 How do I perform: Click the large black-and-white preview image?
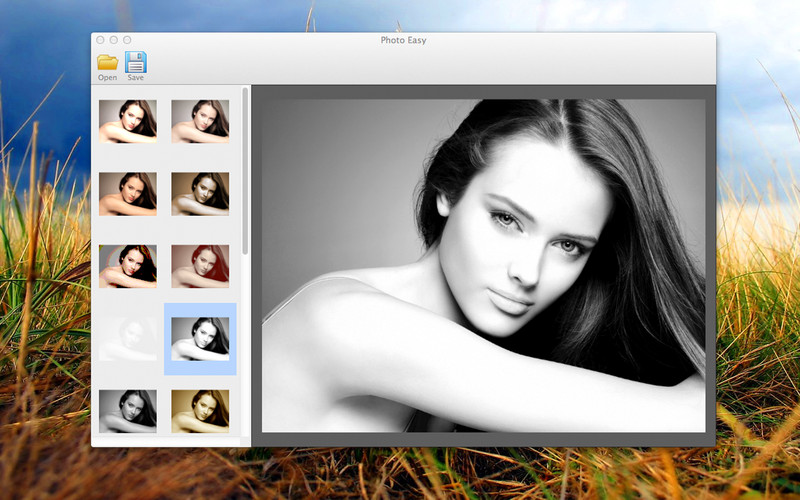tap(483, 265)
